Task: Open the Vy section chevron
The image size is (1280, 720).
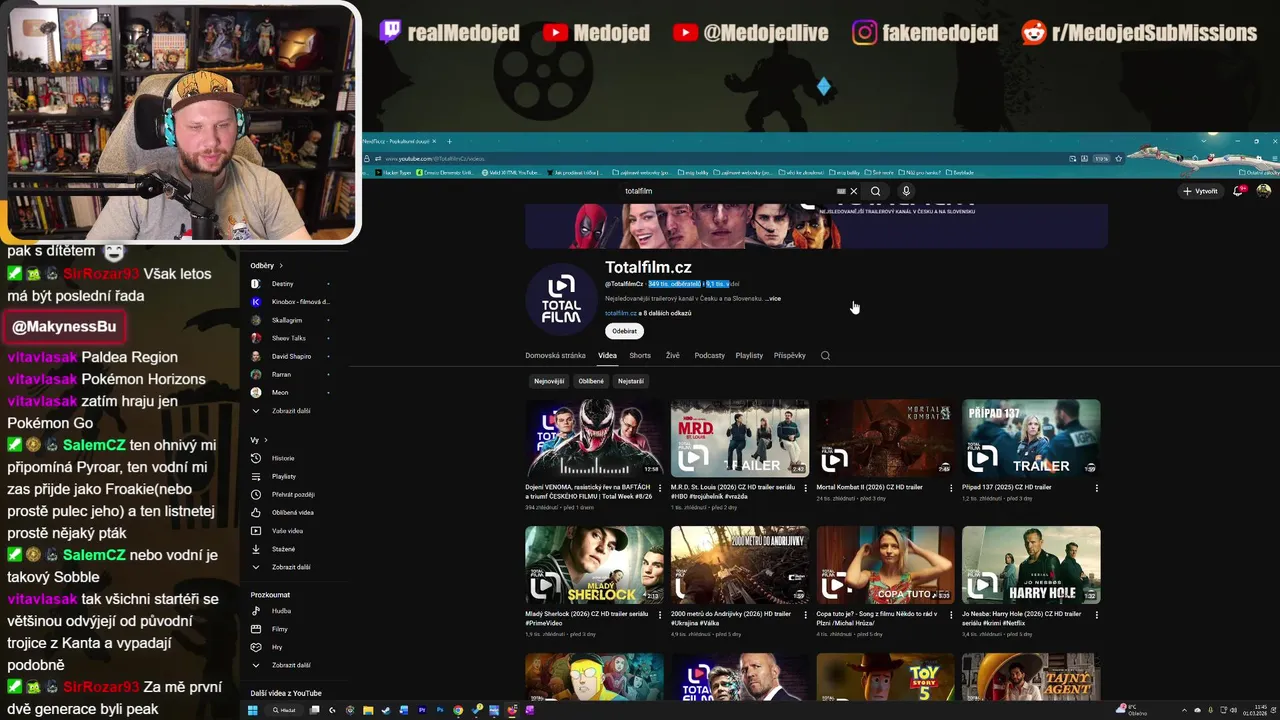Action: 267,440
